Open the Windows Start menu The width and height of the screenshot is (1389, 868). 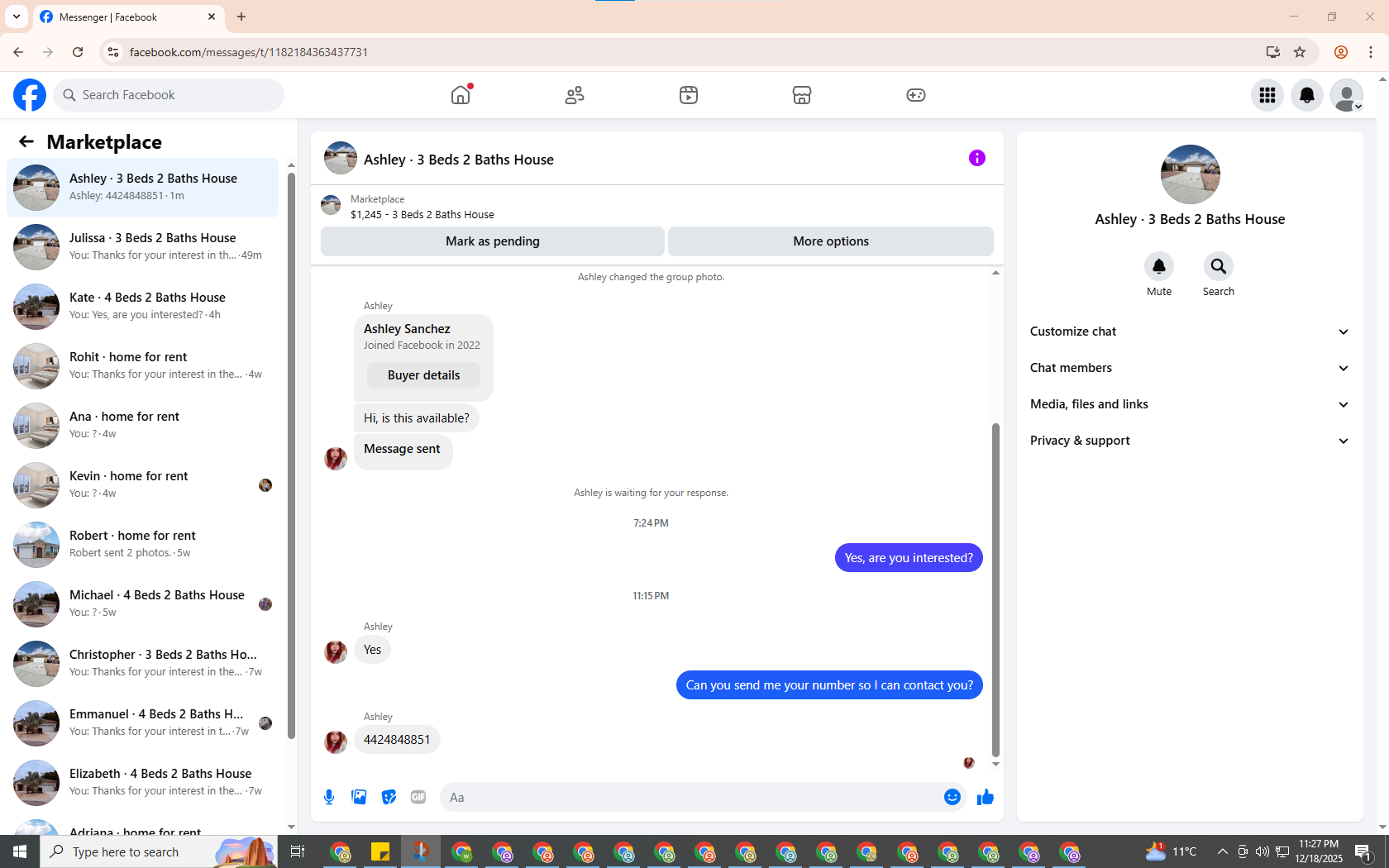pos(20,851)
